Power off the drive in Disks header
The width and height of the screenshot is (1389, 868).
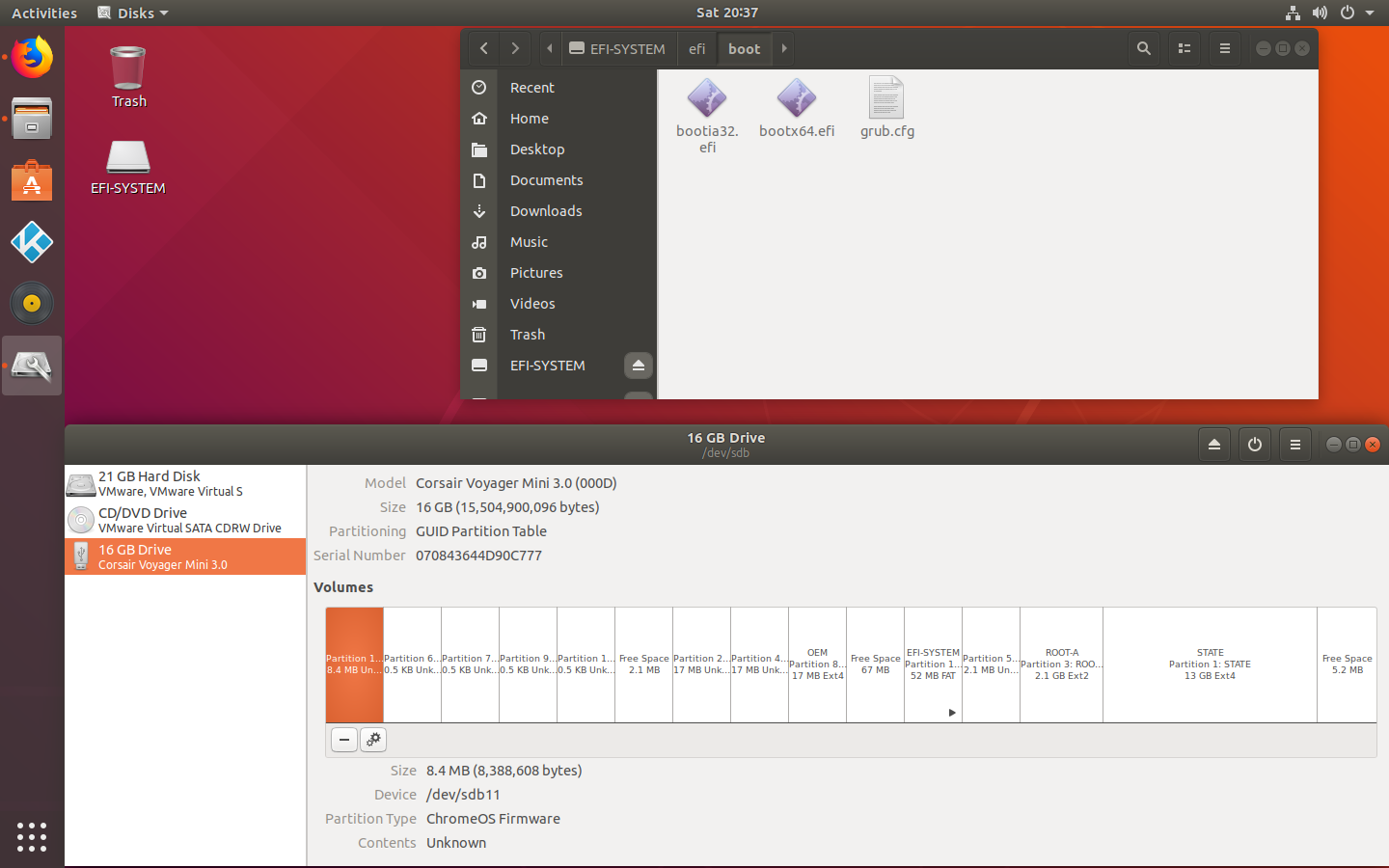(x=1255, y=445)
